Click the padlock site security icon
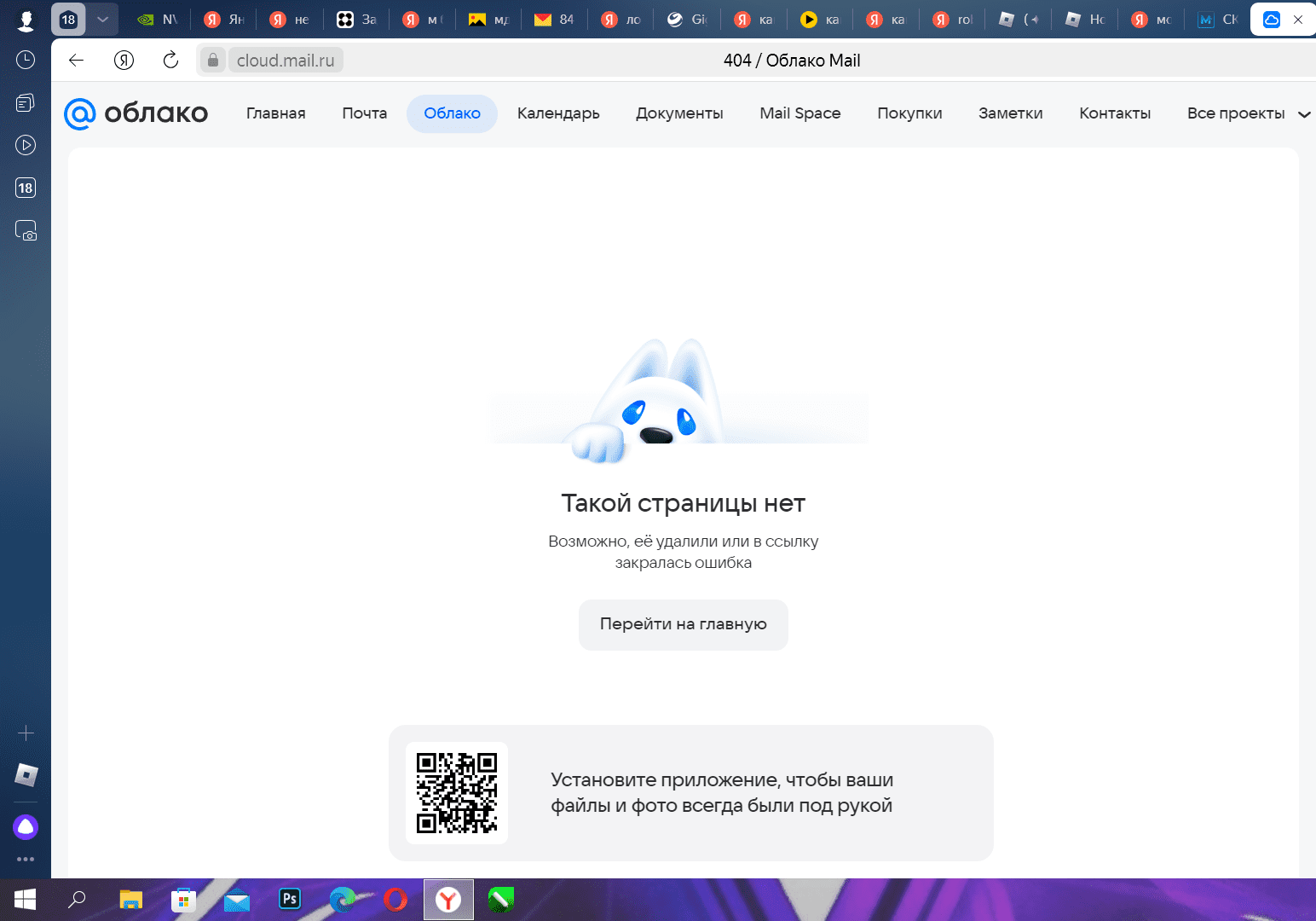The height and width of the screenshot is (921, 1316). click(213, 60)
